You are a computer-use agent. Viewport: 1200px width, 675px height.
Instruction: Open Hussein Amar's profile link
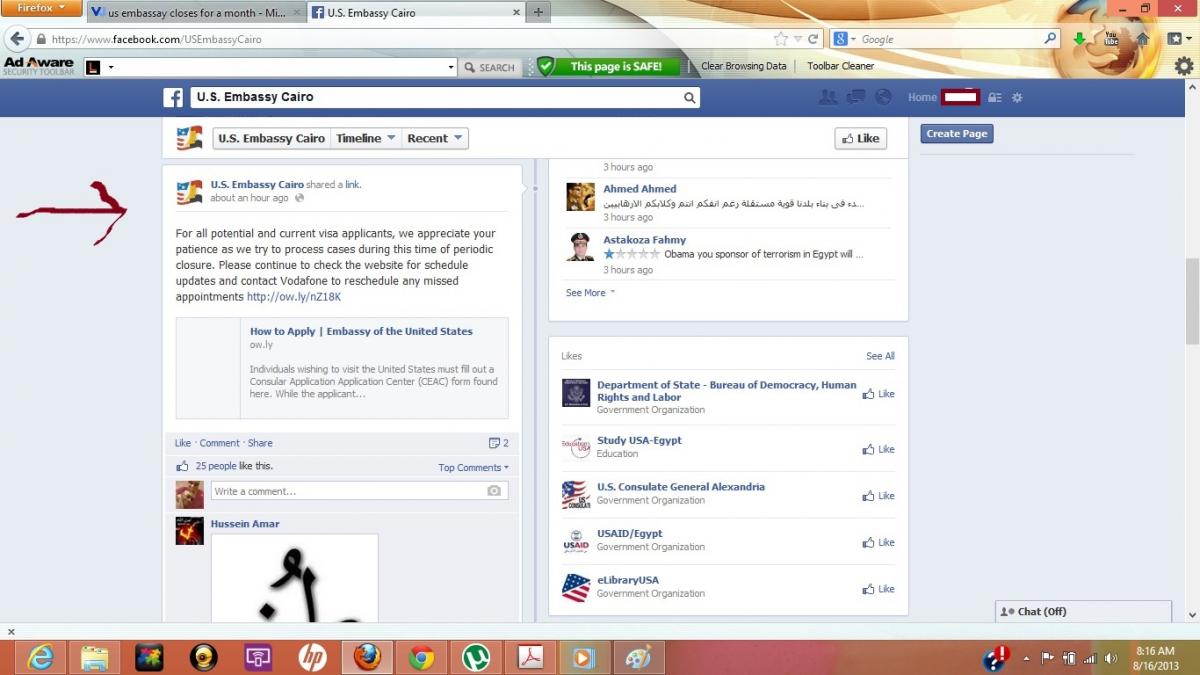(x=245, y=524)
